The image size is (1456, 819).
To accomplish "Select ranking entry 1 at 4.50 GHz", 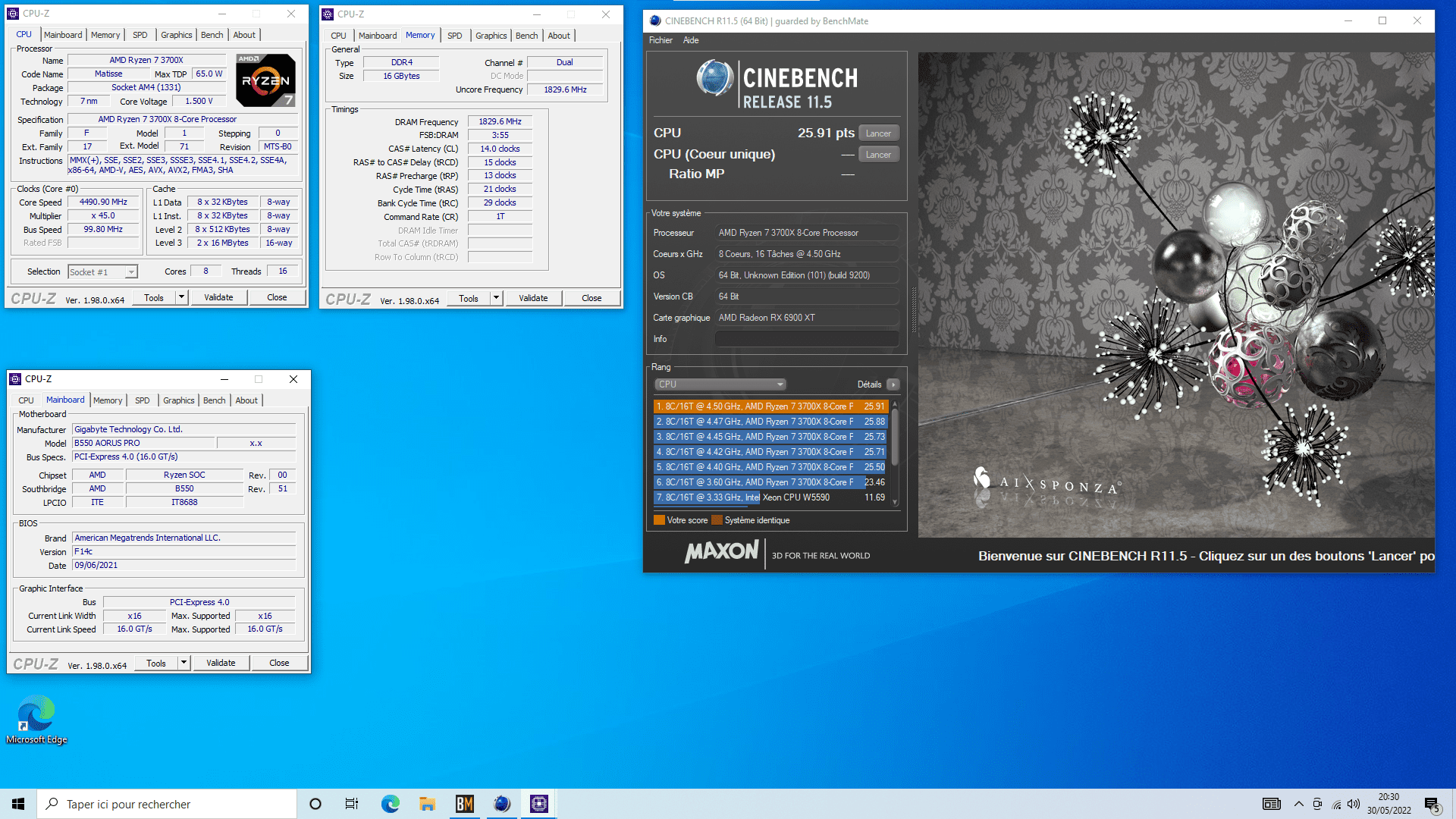I will point(770,406).
